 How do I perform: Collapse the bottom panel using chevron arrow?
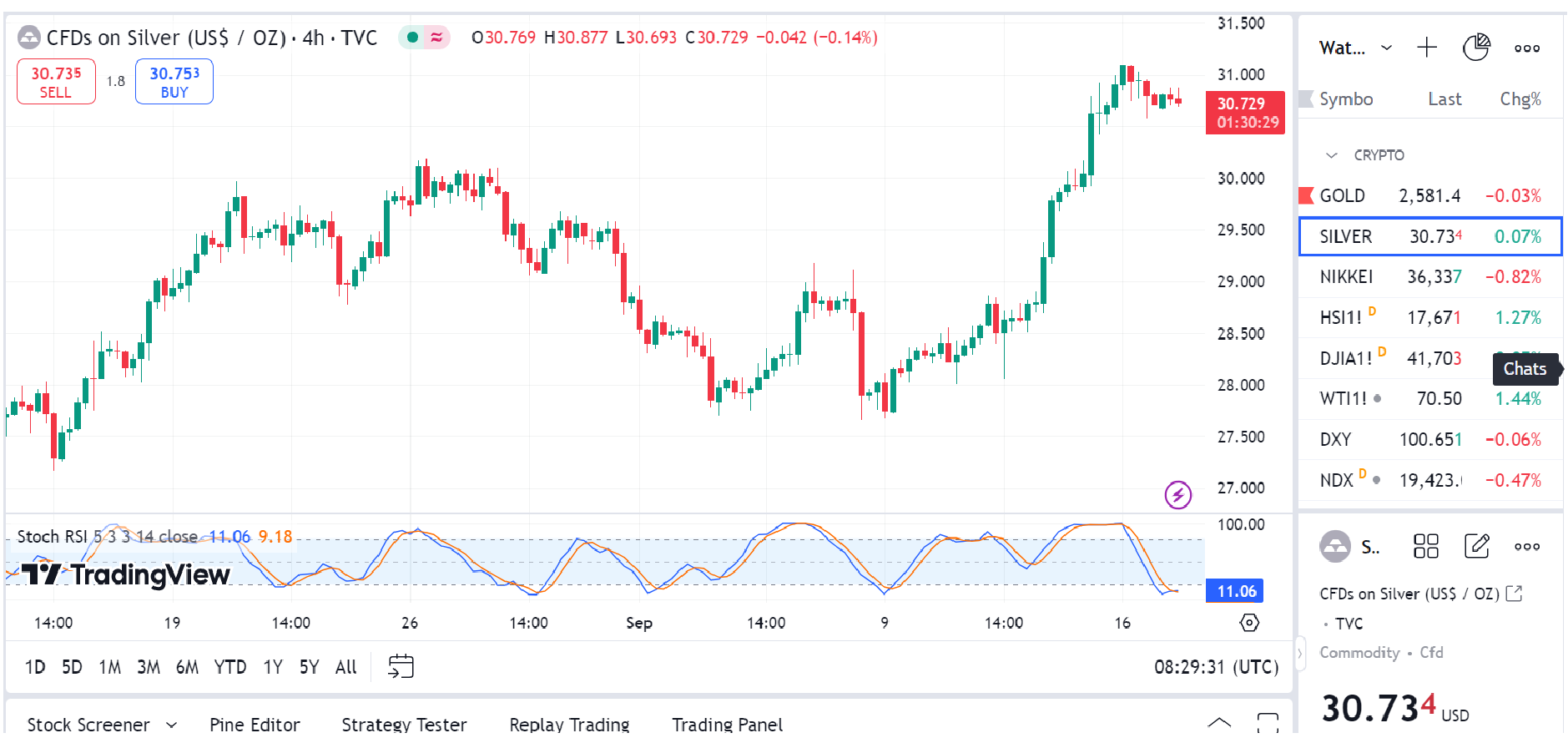(x=1219, y=722)
